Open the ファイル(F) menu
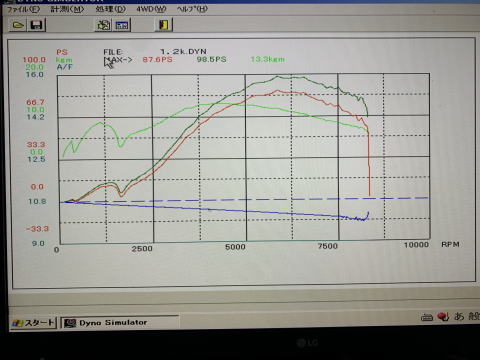 [23, 9]
